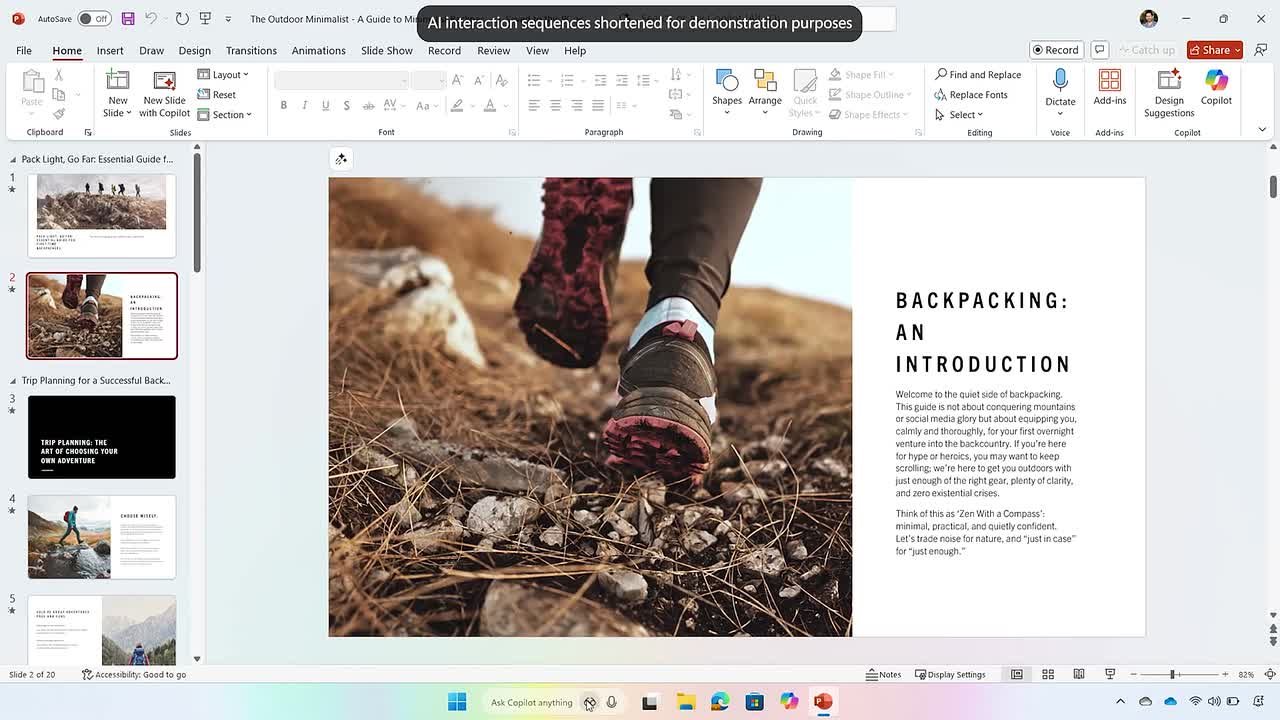The height and width of the screenshot is (720, 1280).
Task: Toggle the AutoSave switch
Action: (94, 19)
